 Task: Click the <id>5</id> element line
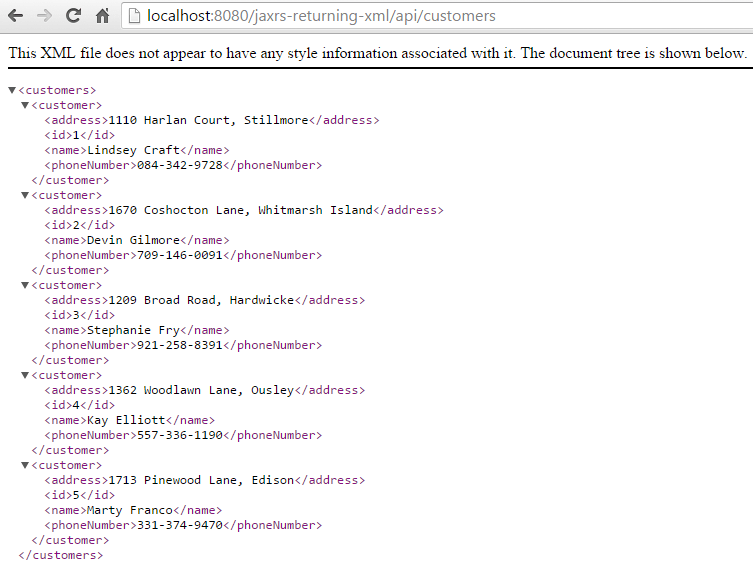pyautogui.click(x=80, y=495)
